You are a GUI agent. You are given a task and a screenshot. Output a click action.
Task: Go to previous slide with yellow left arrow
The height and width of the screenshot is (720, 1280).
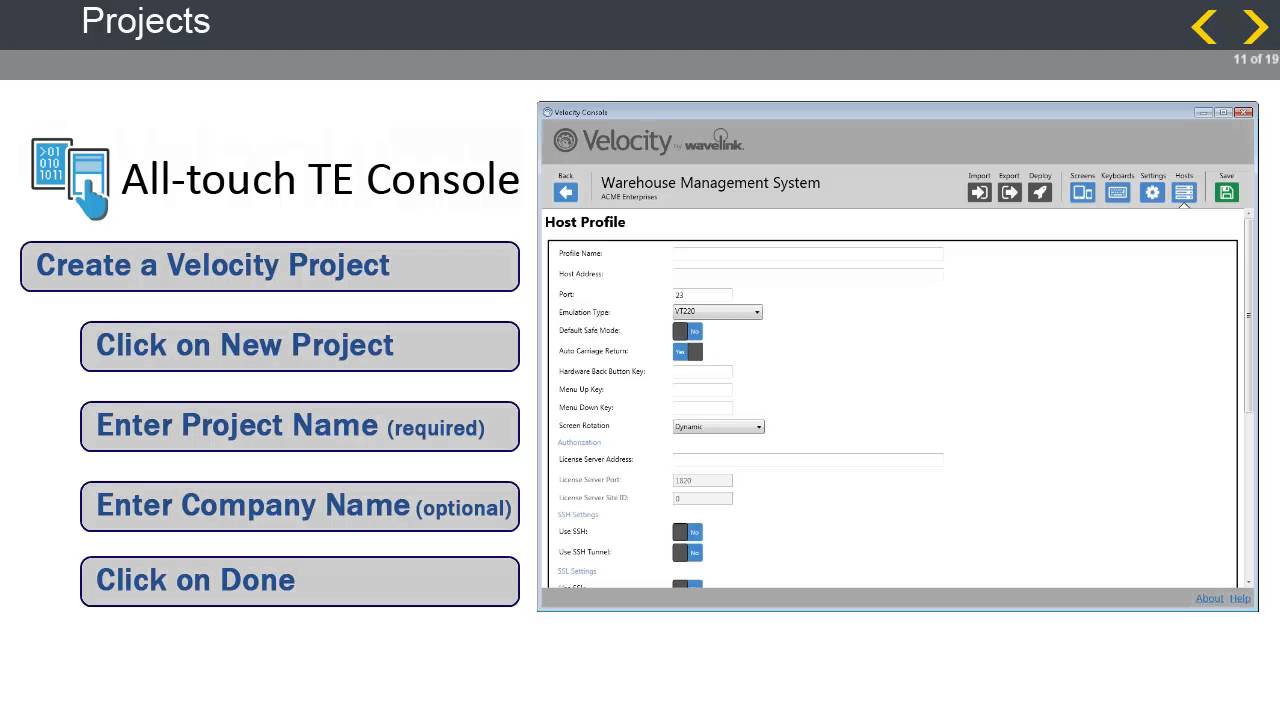(1204, 27)
